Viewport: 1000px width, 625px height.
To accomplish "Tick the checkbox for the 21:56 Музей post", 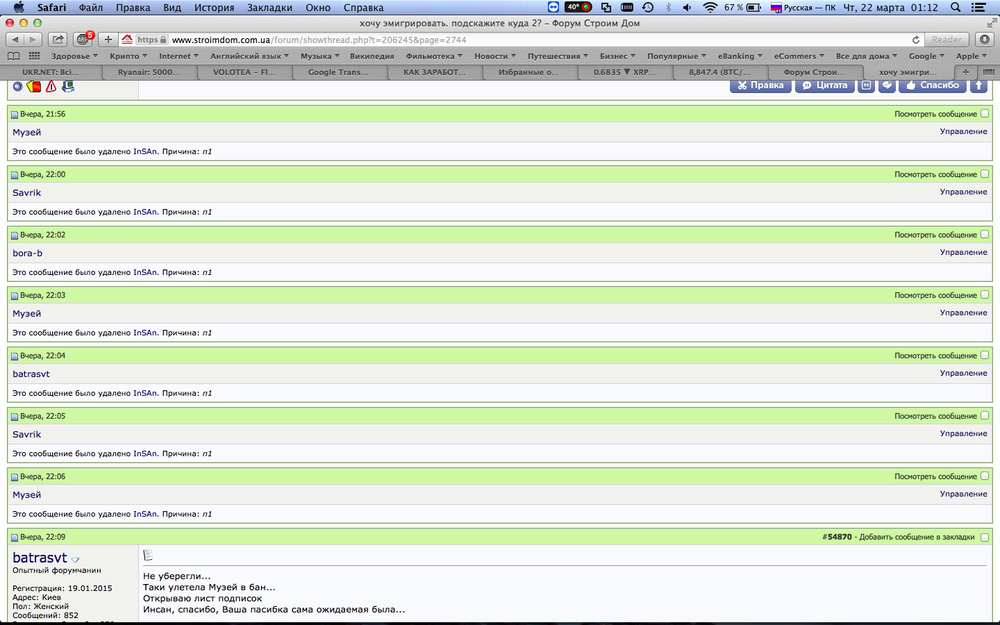I will (985, 114).
